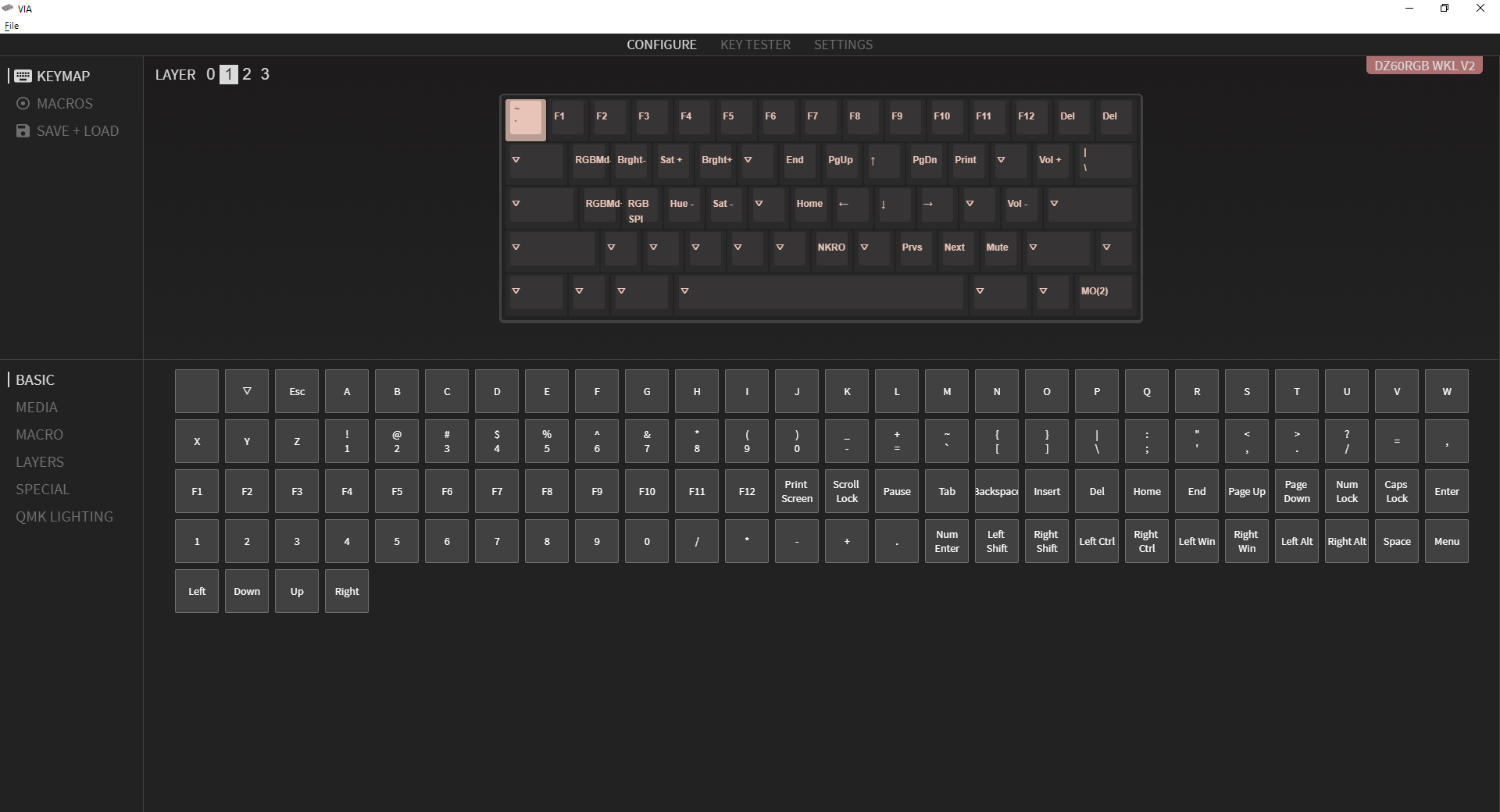This screenshot has width=1500, height=812.
Task: Assign the Pause keycode
Action: (x=897, y=491)
